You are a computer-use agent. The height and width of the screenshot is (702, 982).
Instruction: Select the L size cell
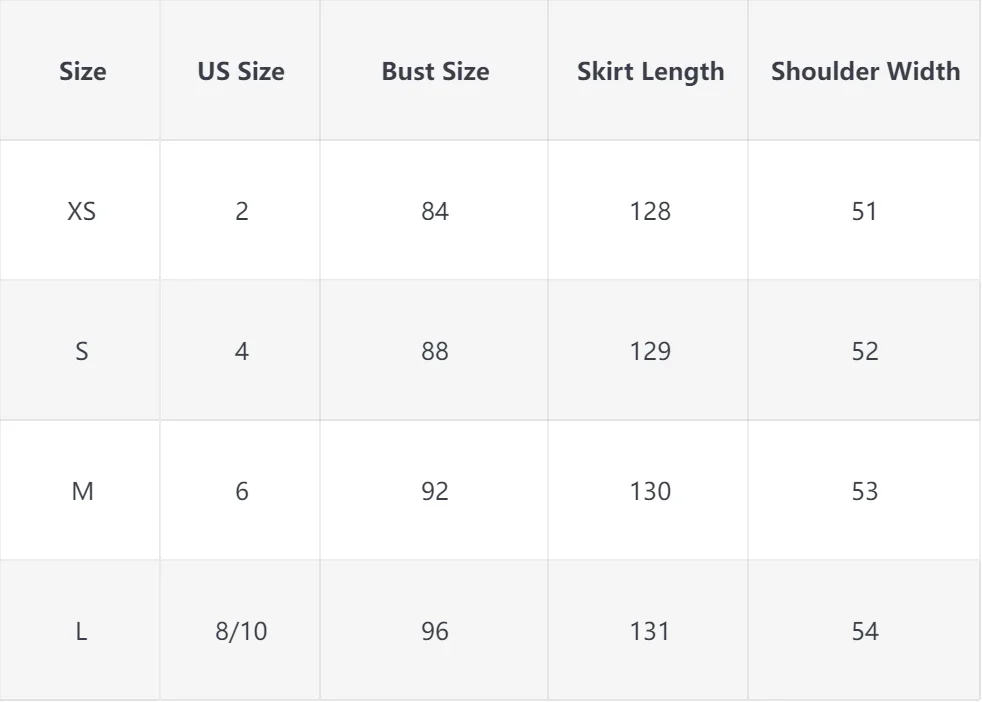[82, 632]
